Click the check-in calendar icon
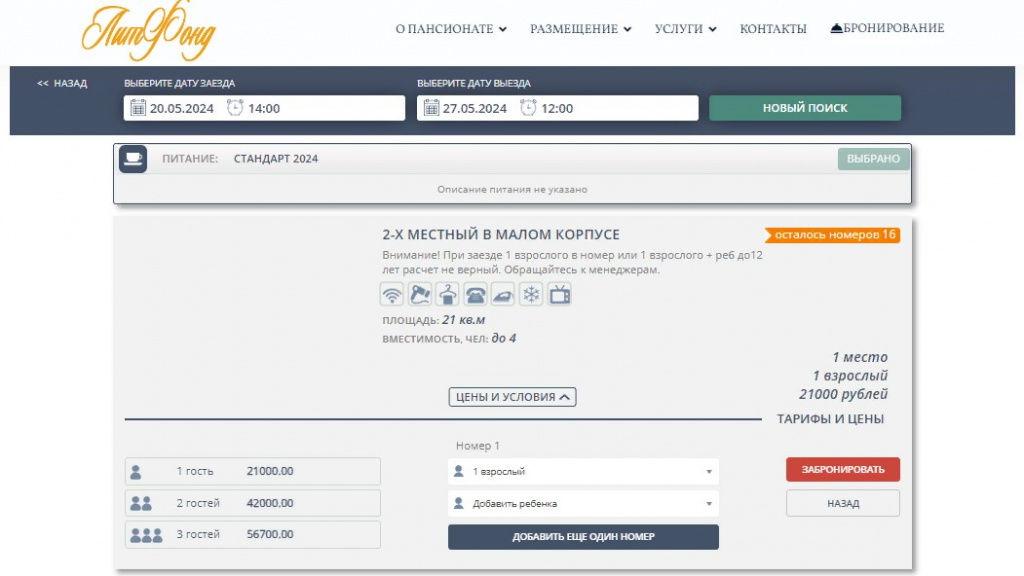The image size is (1024, 576). click(x=138, y=108)
